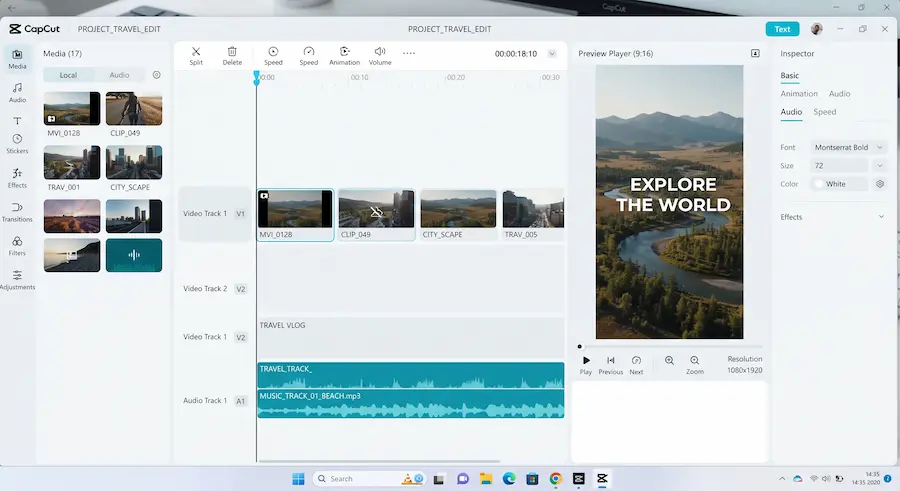Select TRAV_005 clip on the timeline
The height and width of the screenshot is (491, 900).
tap(533, 215)
